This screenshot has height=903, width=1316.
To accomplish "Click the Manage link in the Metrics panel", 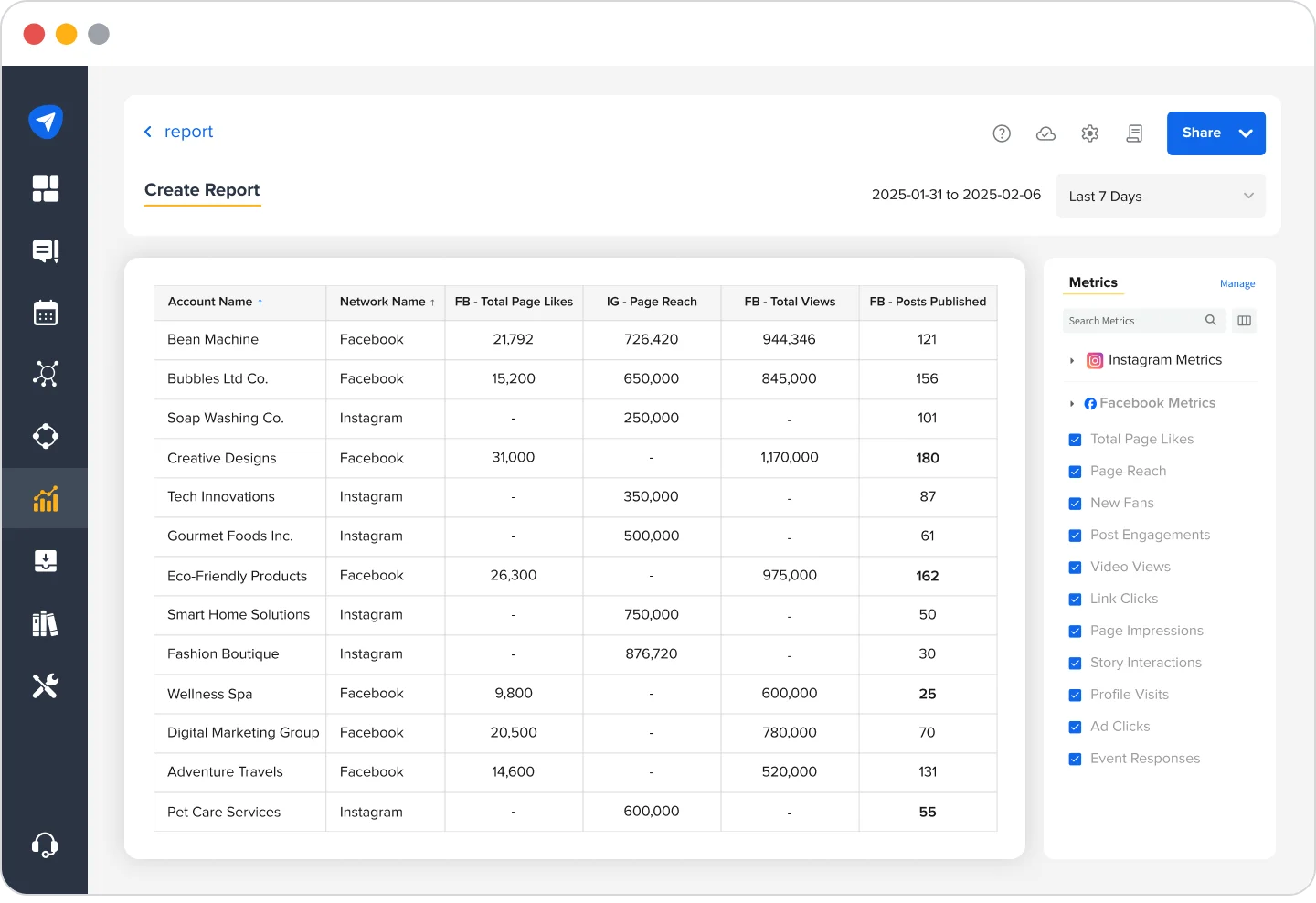I will coord(1237,283).
